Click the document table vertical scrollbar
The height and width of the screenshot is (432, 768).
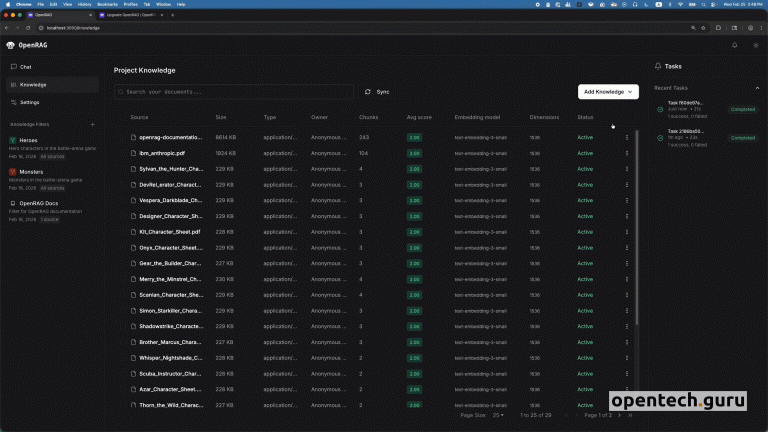[x=636, y=230]
